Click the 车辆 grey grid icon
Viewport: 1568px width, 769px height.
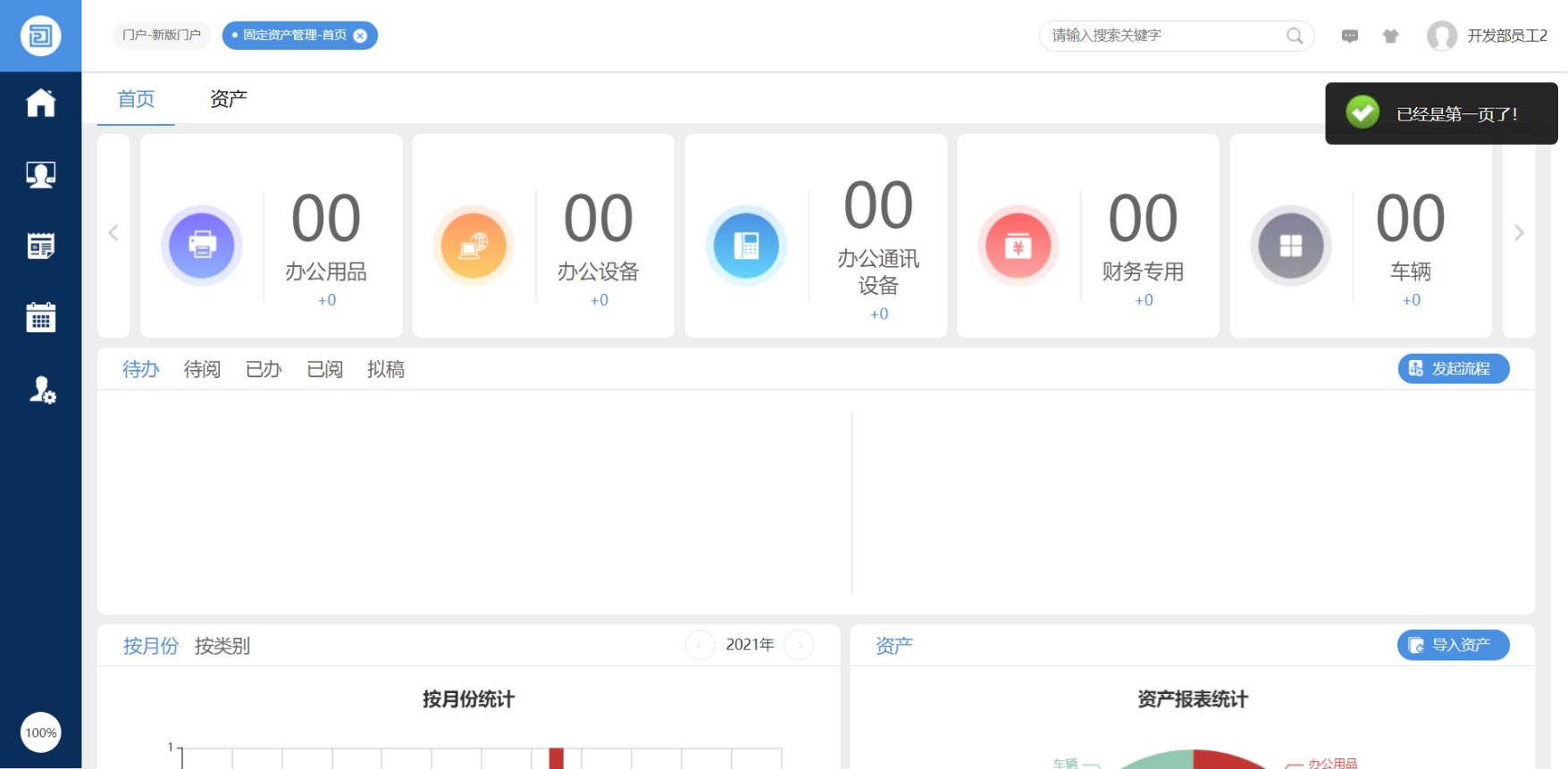1290,246
